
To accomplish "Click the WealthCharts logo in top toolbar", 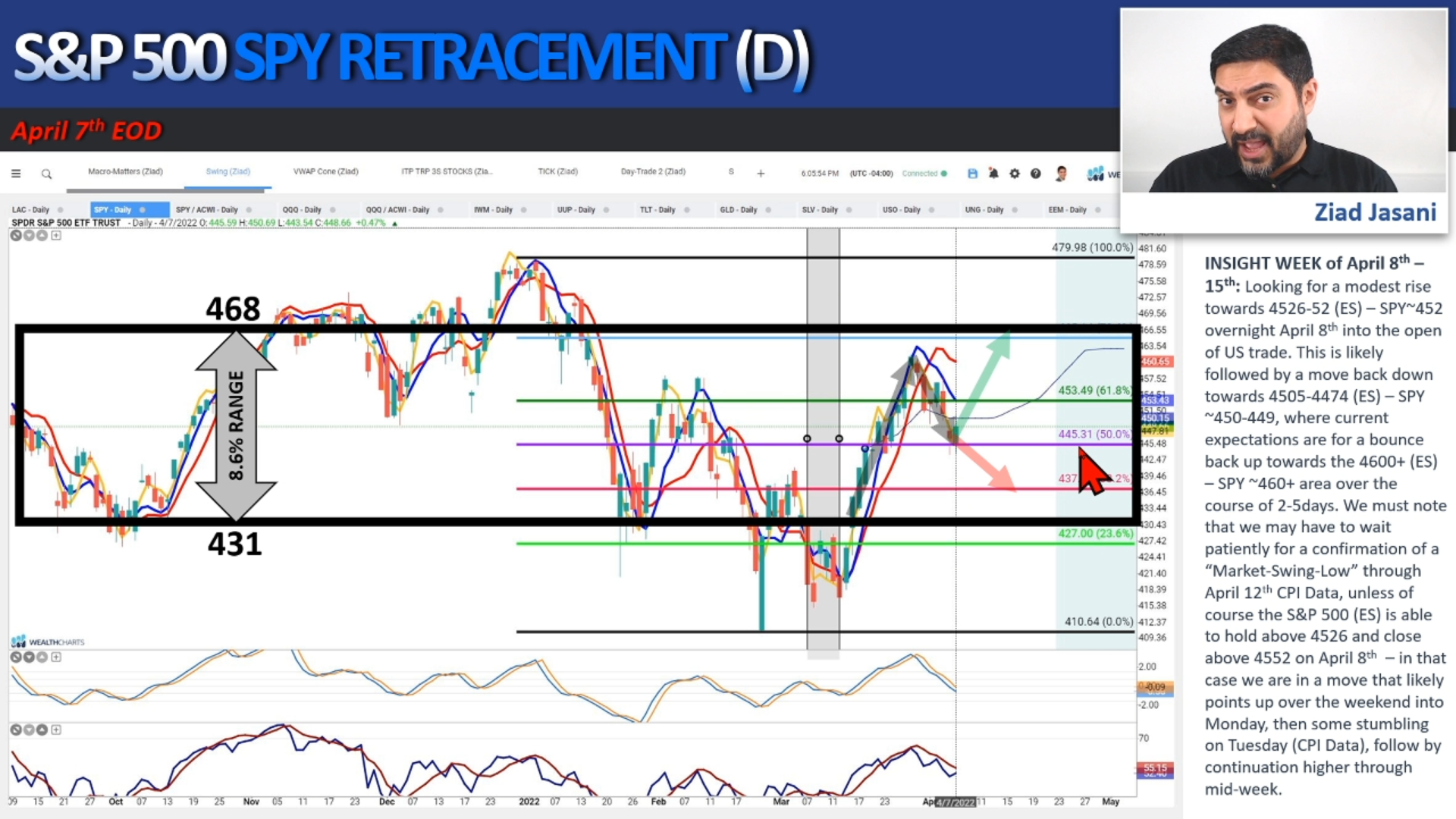I will point(1103,174).
